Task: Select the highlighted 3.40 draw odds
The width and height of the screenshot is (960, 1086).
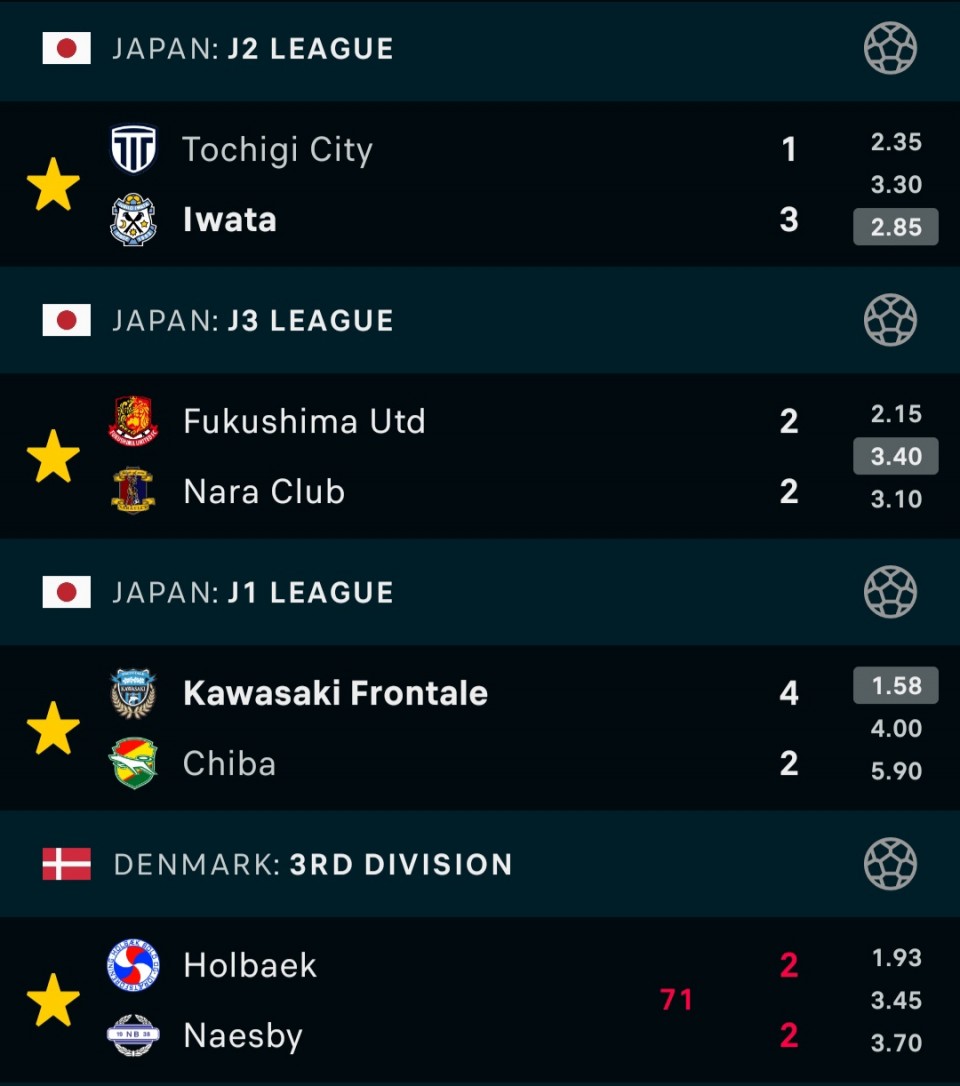Action: point(896,456)
